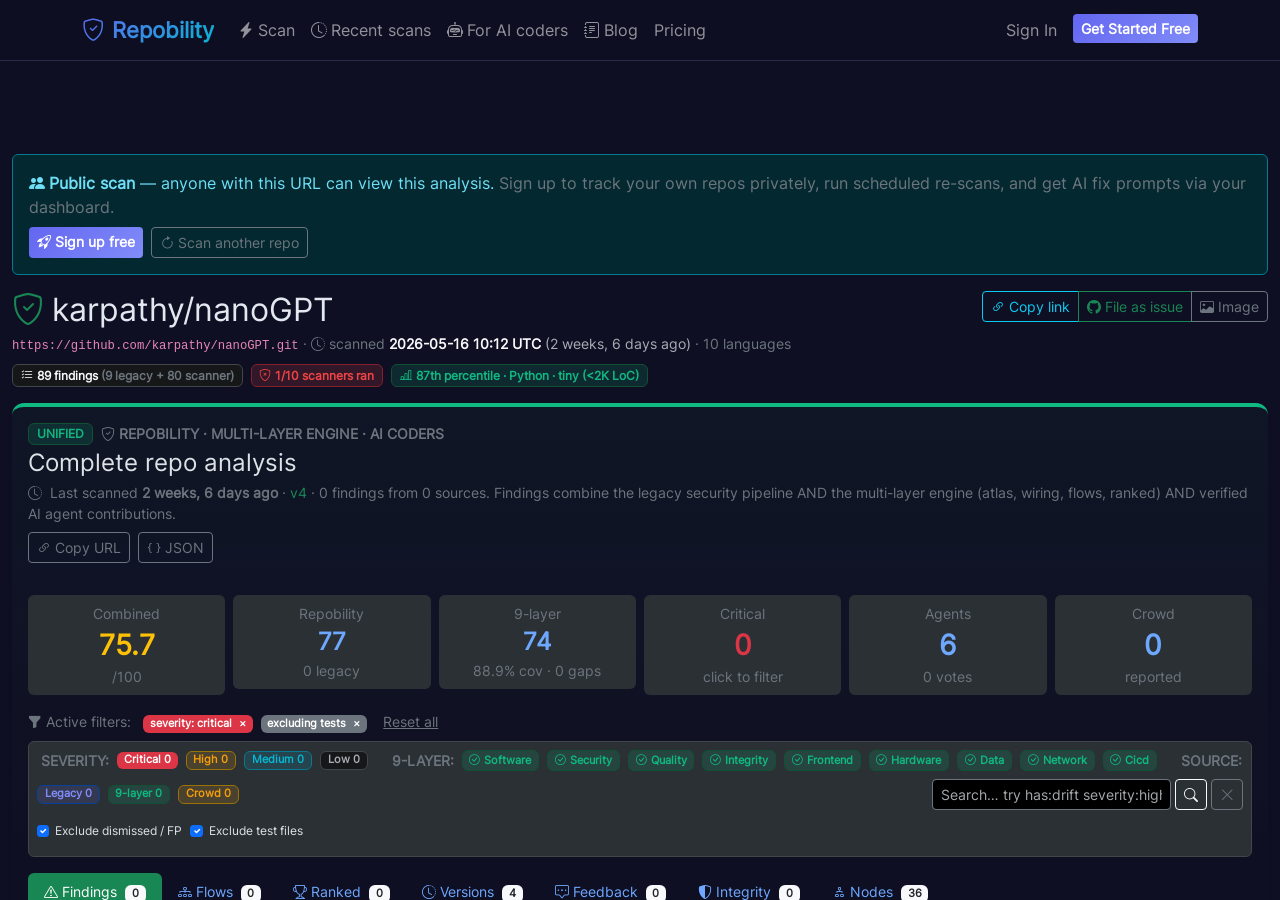Switch to the Integrity tab
This screenshot has height=900, width=1280.
pos(749,891)
